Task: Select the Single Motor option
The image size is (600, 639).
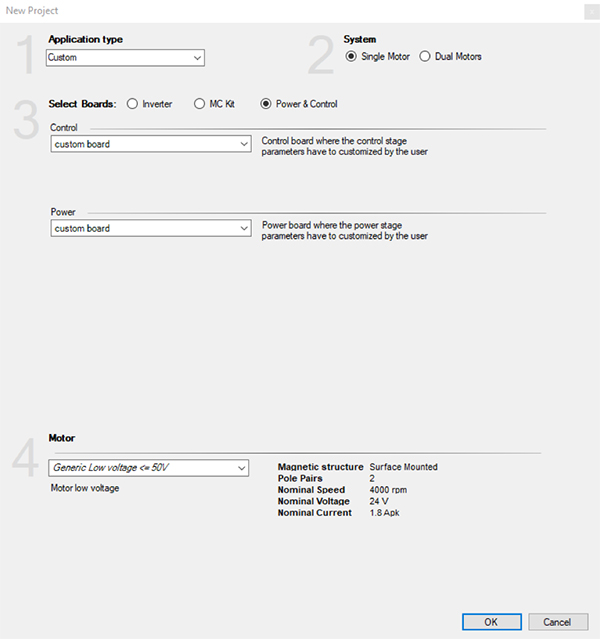Action: tap(351, 57)
